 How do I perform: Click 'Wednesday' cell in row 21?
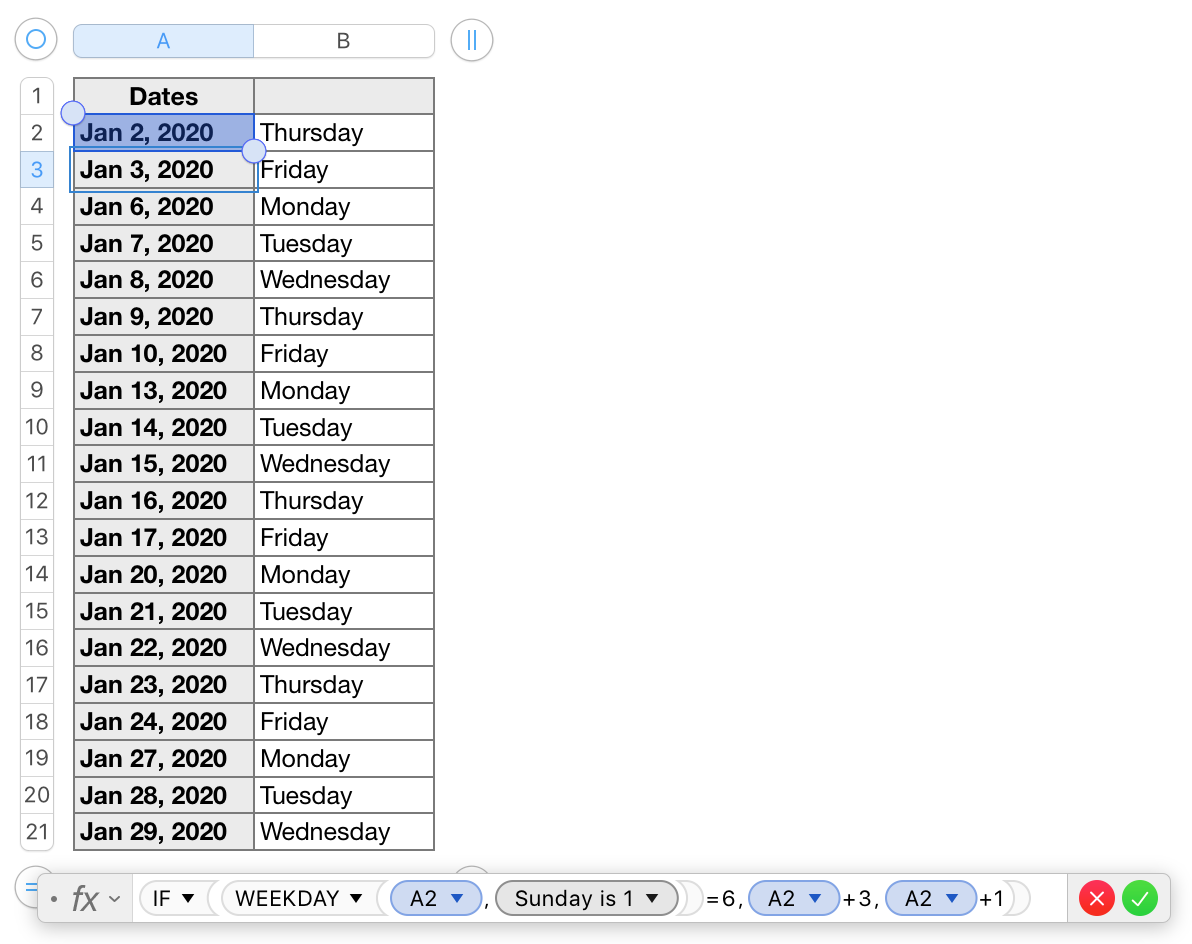pos(344,832)
